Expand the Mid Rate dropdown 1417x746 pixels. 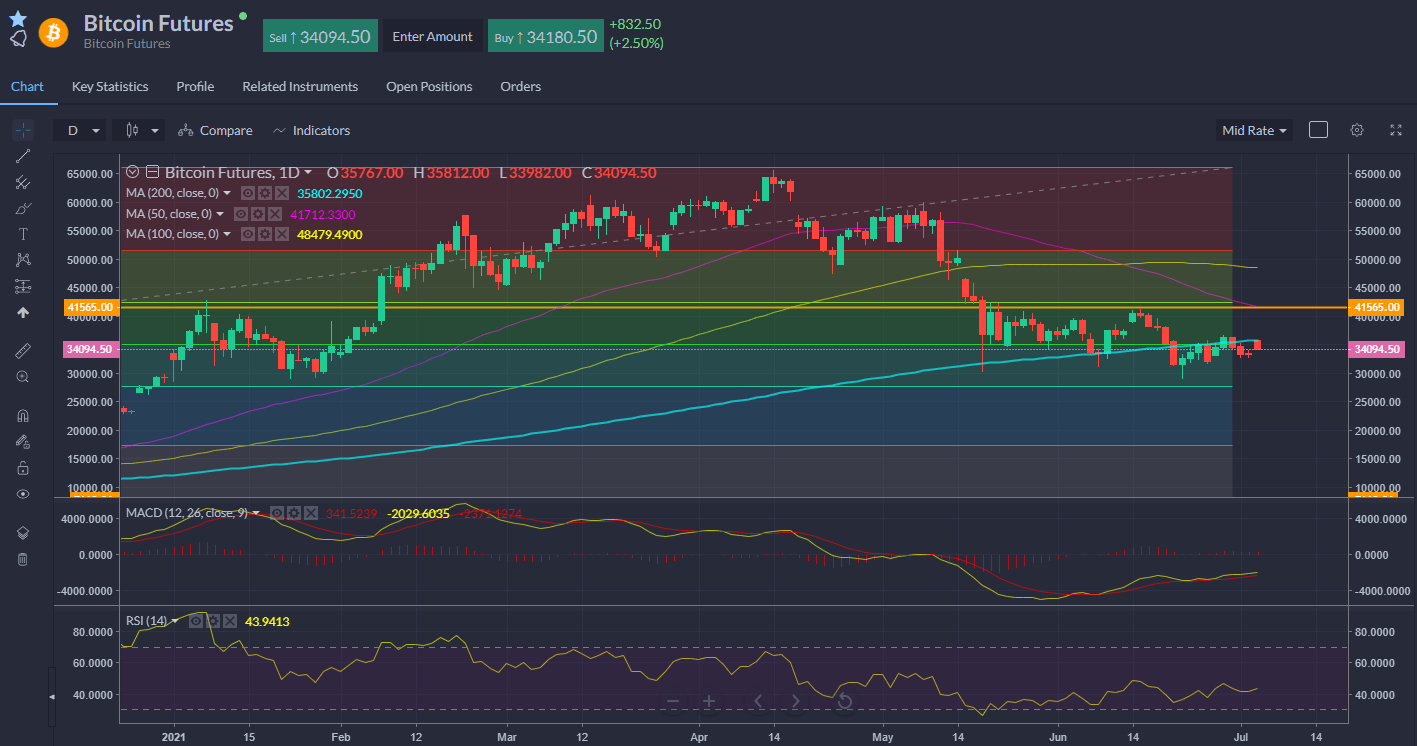[x=1254, y=130]
